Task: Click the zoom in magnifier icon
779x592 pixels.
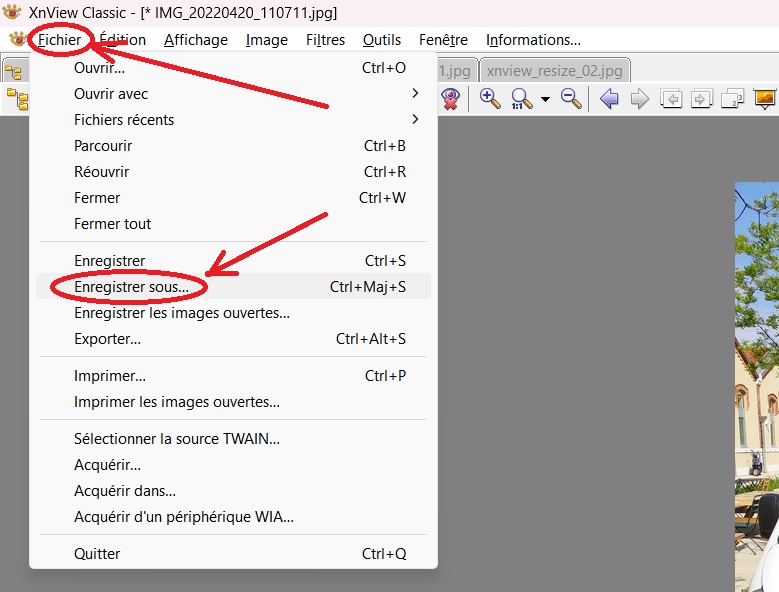Action: [489, 98]
